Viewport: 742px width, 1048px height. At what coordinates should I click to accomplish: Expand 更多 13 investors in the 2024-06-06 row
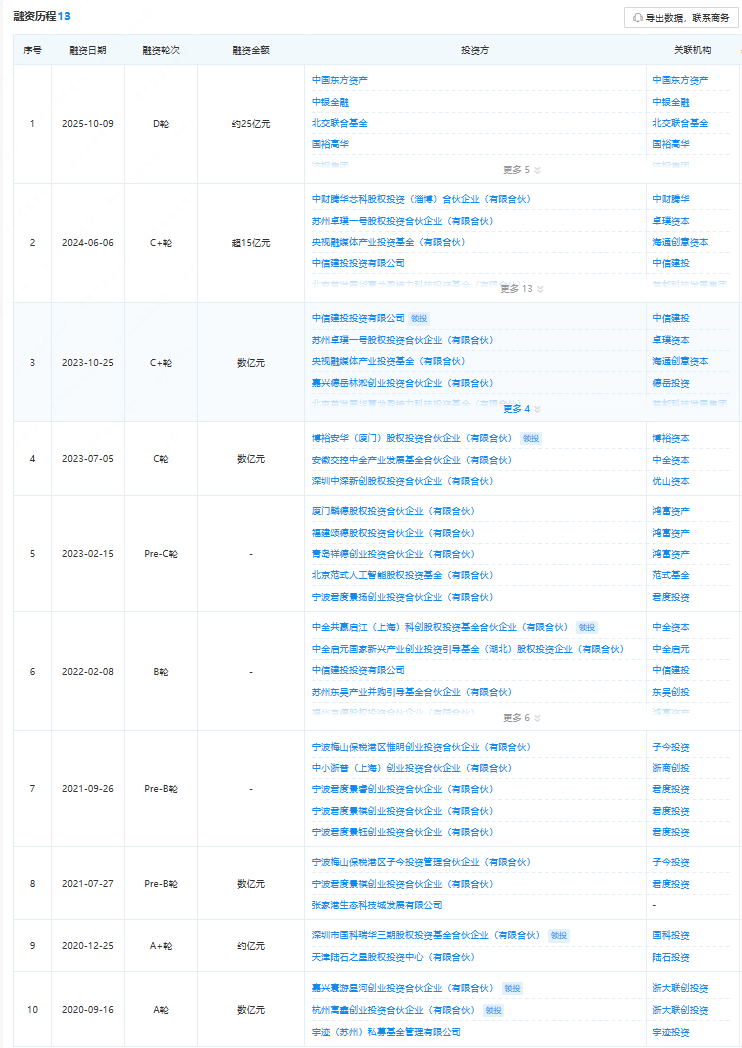pos(521,289)
